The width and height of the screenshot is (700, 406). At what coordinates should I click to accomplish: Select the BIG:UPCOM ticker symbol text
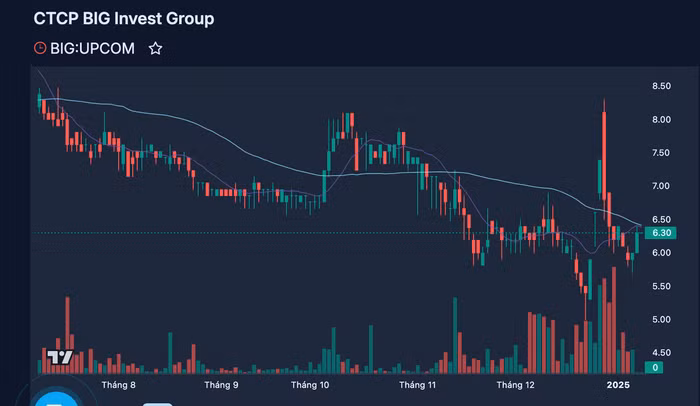[x=94, y=48]
